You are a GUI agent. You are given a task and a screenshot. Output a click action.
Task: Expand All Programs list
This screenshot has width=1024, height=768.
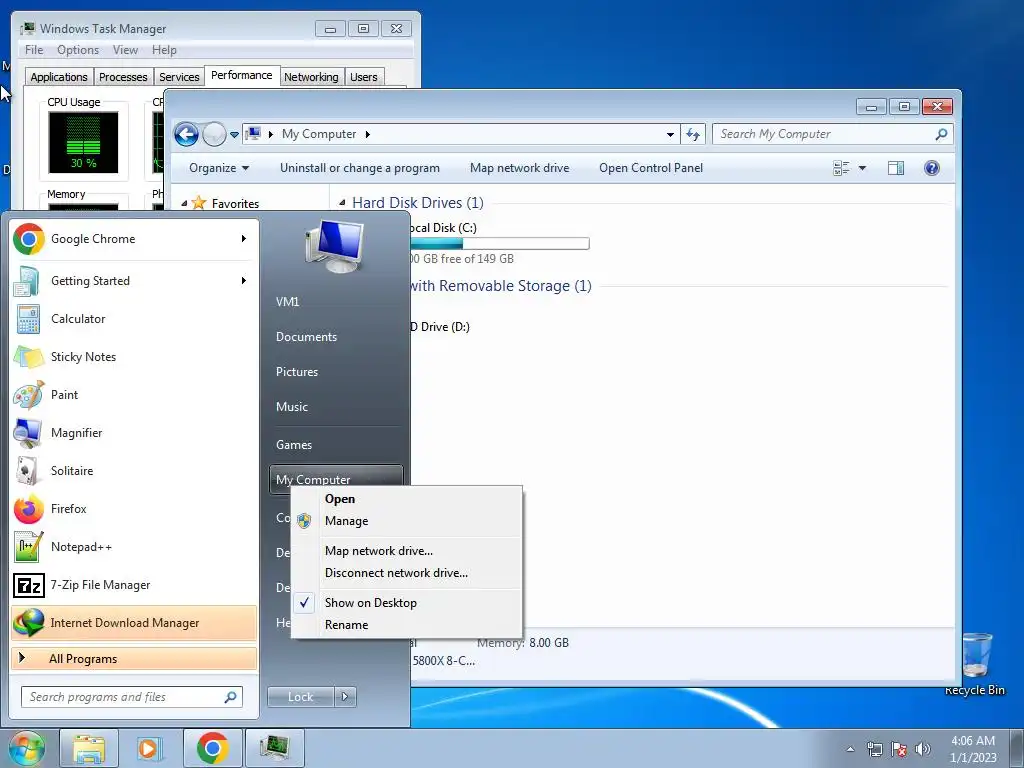[134, 659]
